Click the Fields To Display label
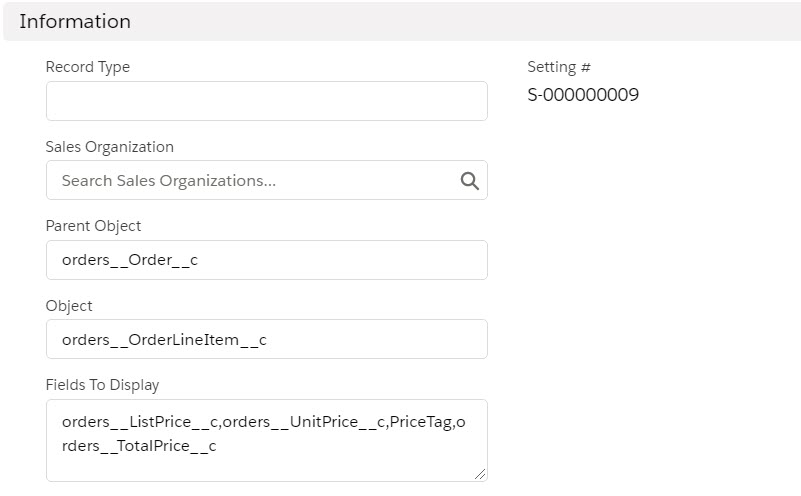Image resolution: width=801 pixels, height=496 pixels. (103, 385)
